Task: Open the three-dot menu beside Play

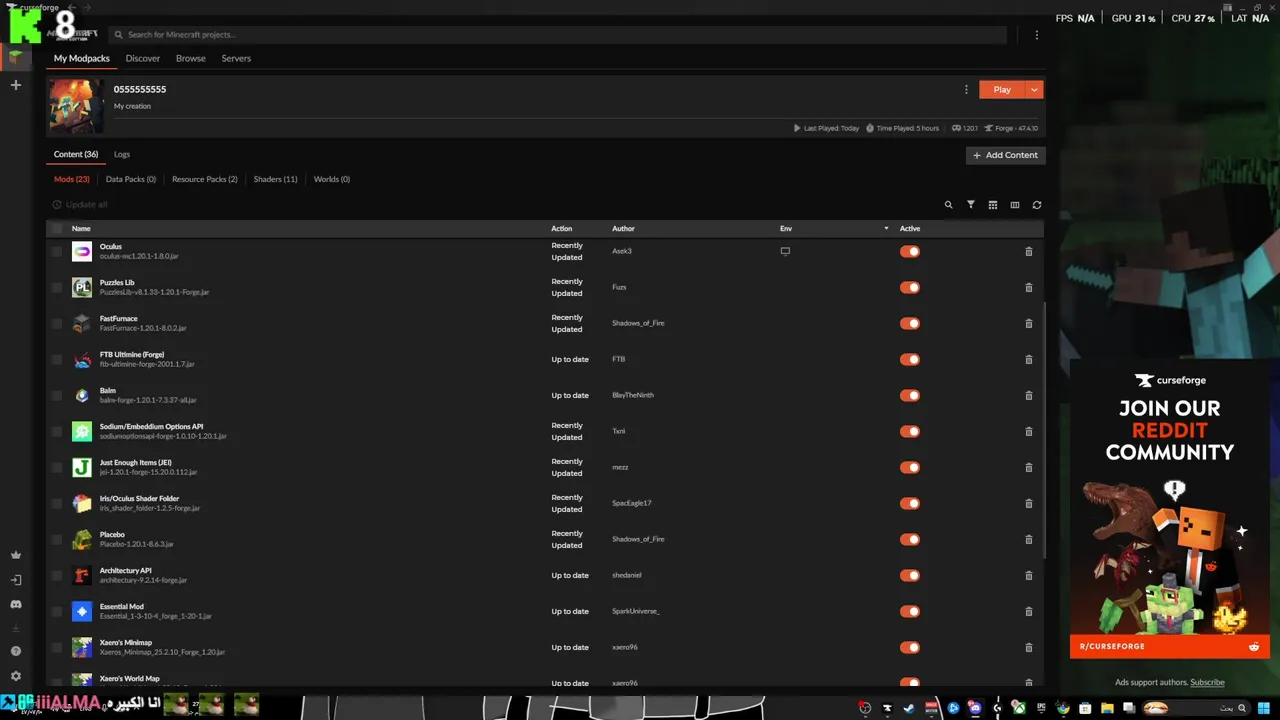Action: [966, 89]
